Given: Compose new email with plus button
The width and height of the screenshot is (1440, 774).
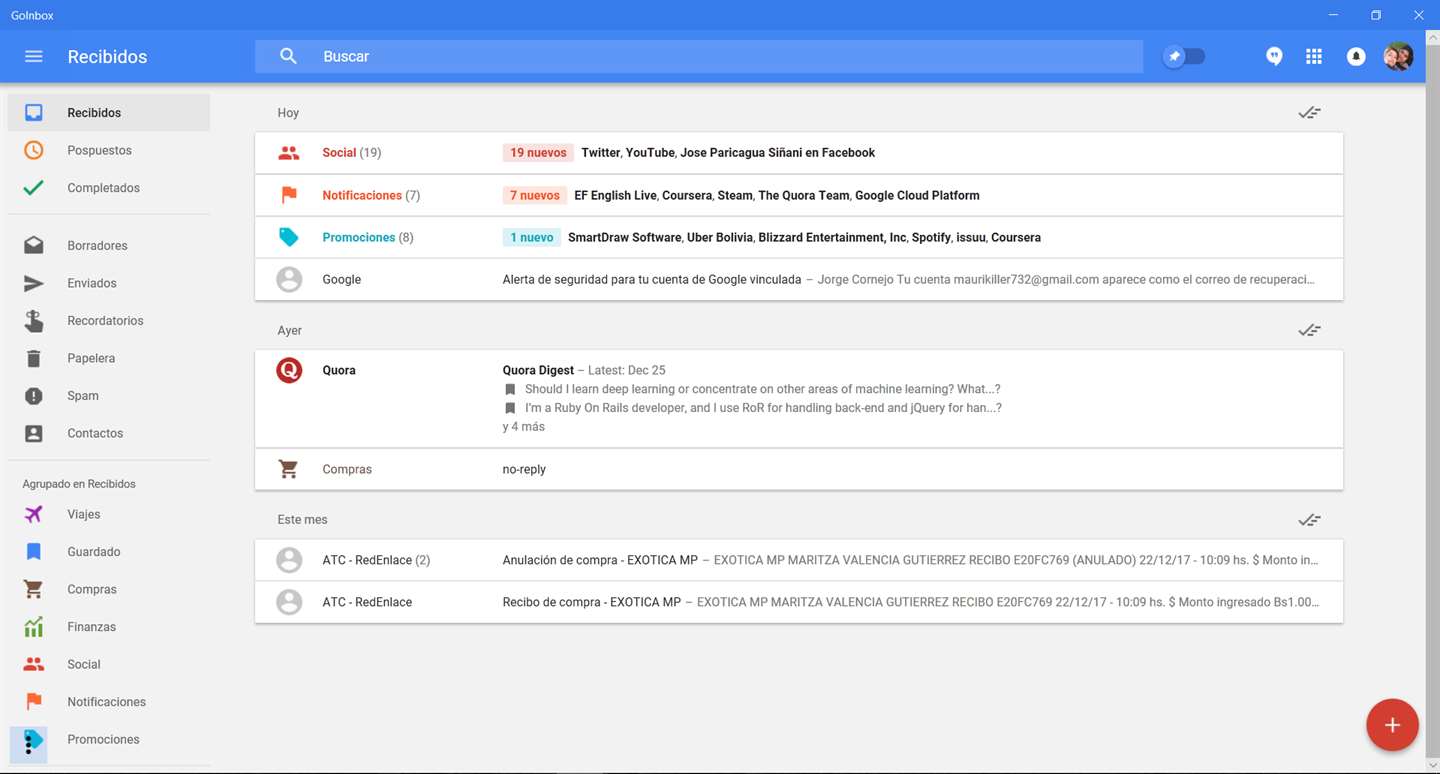Looking at the screenshot, I should click(1392, 725).
